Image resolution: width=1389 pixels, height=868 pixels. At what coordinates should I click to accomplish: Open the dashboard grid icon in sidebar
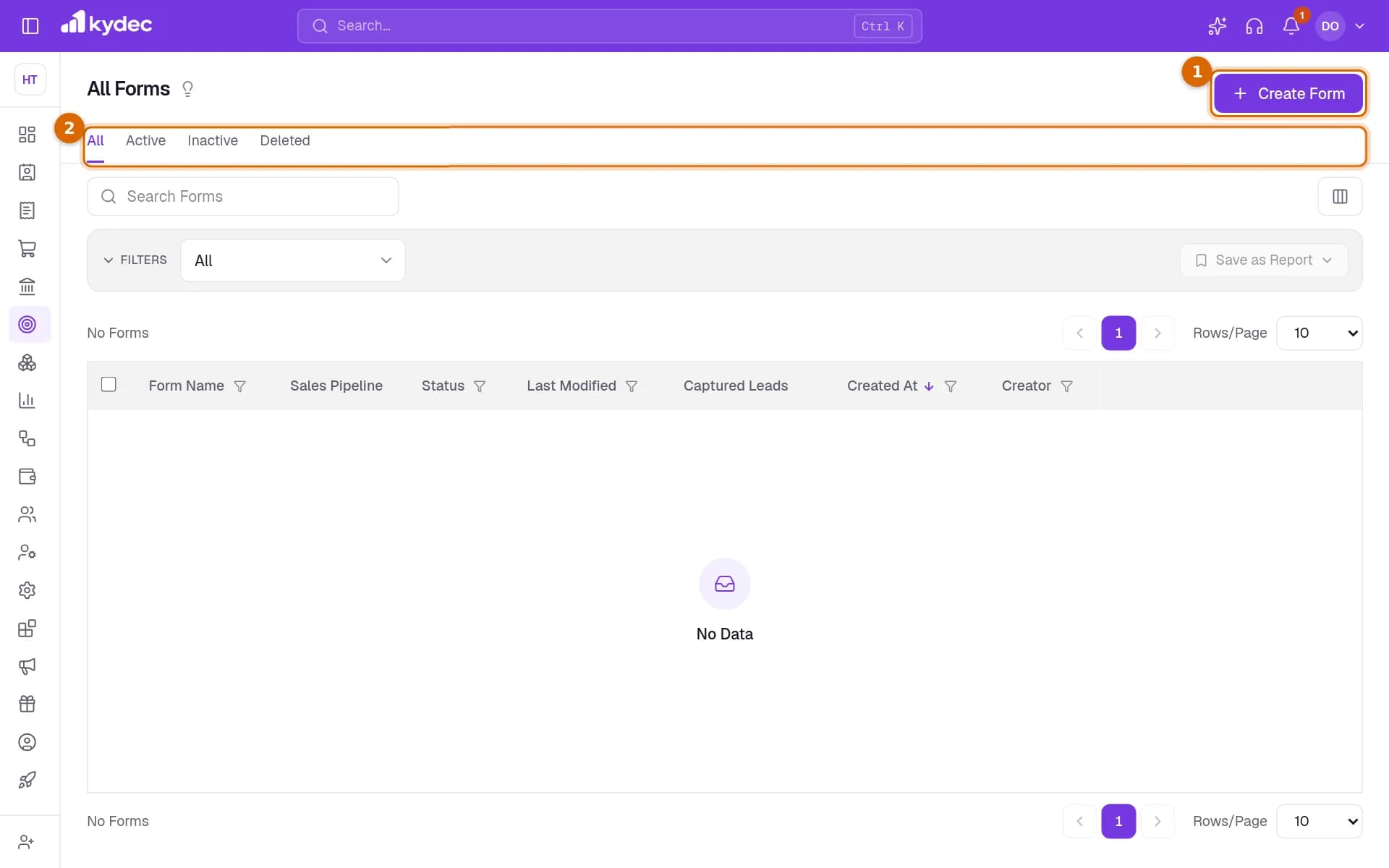coord(27,135)
